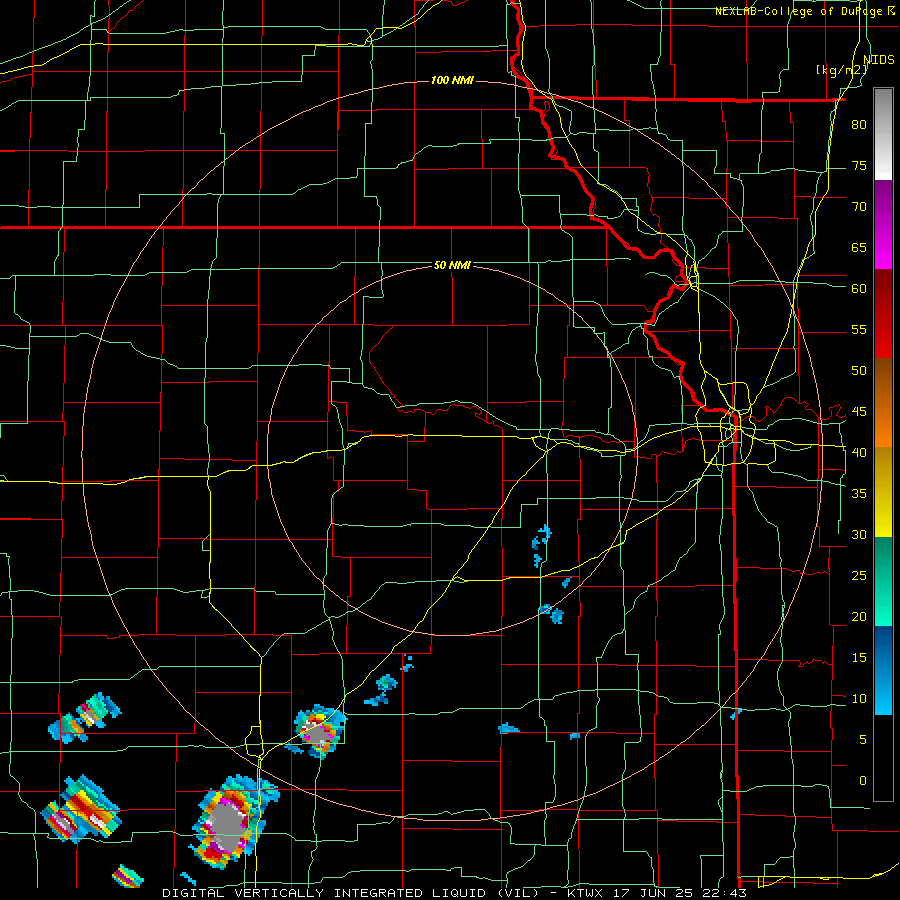Pick the gray-white segment of the color bar
The image size is (900, 900).
[883, 134]
